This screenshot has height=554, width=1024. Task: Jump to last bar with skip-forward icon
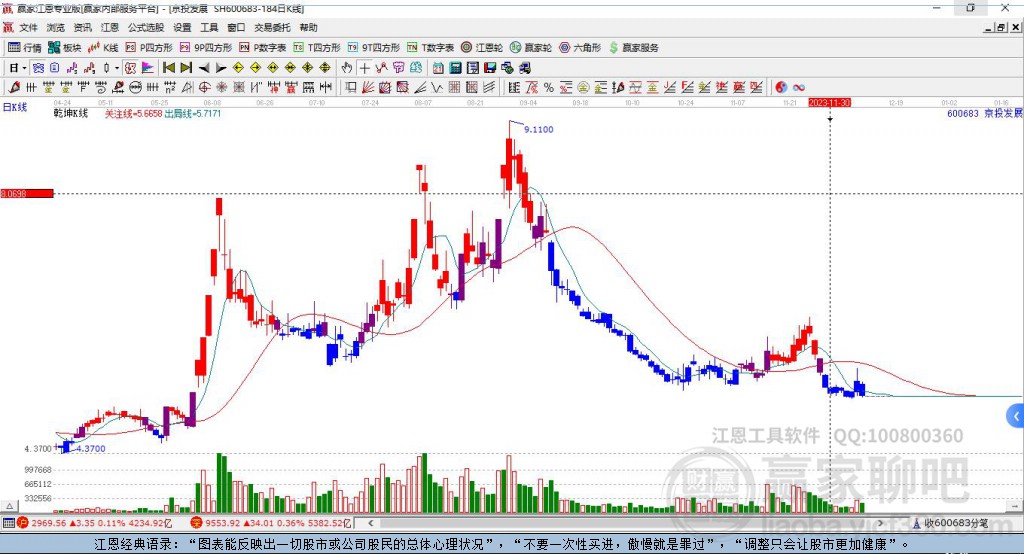186,68
